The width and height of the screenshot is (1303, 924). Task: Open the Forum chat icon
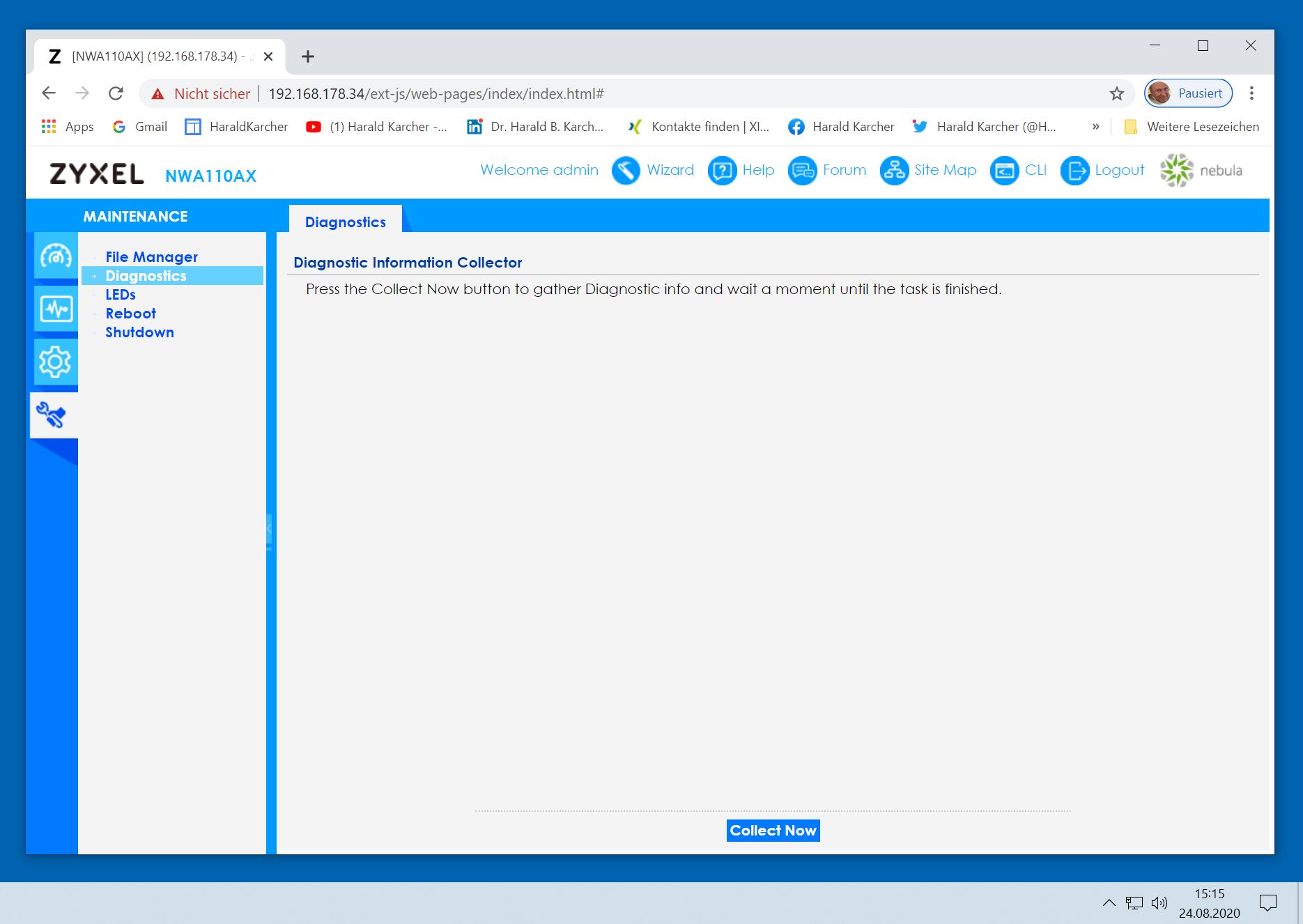[802, 171]
